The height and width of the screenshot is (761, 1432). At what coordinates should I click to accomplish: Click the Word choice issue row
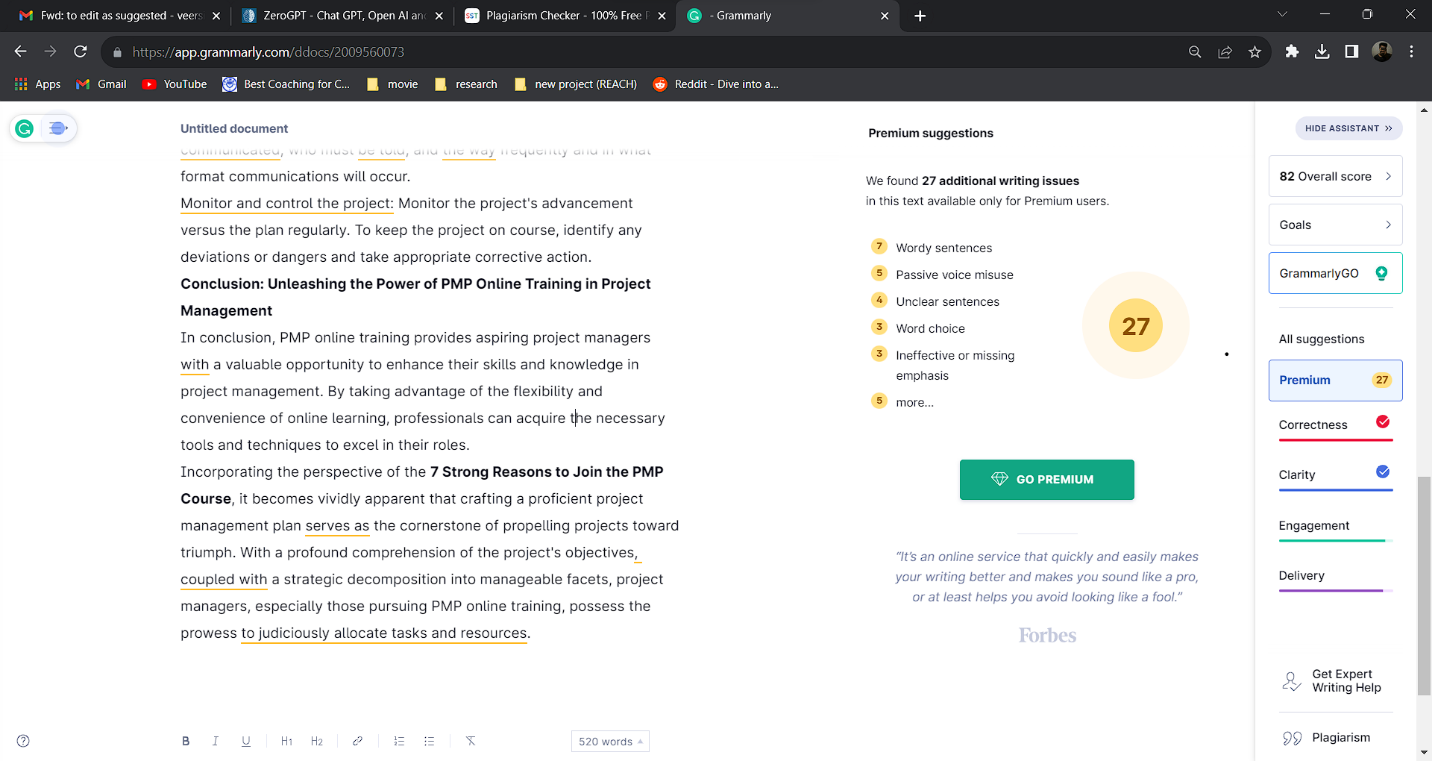[918, 328]
